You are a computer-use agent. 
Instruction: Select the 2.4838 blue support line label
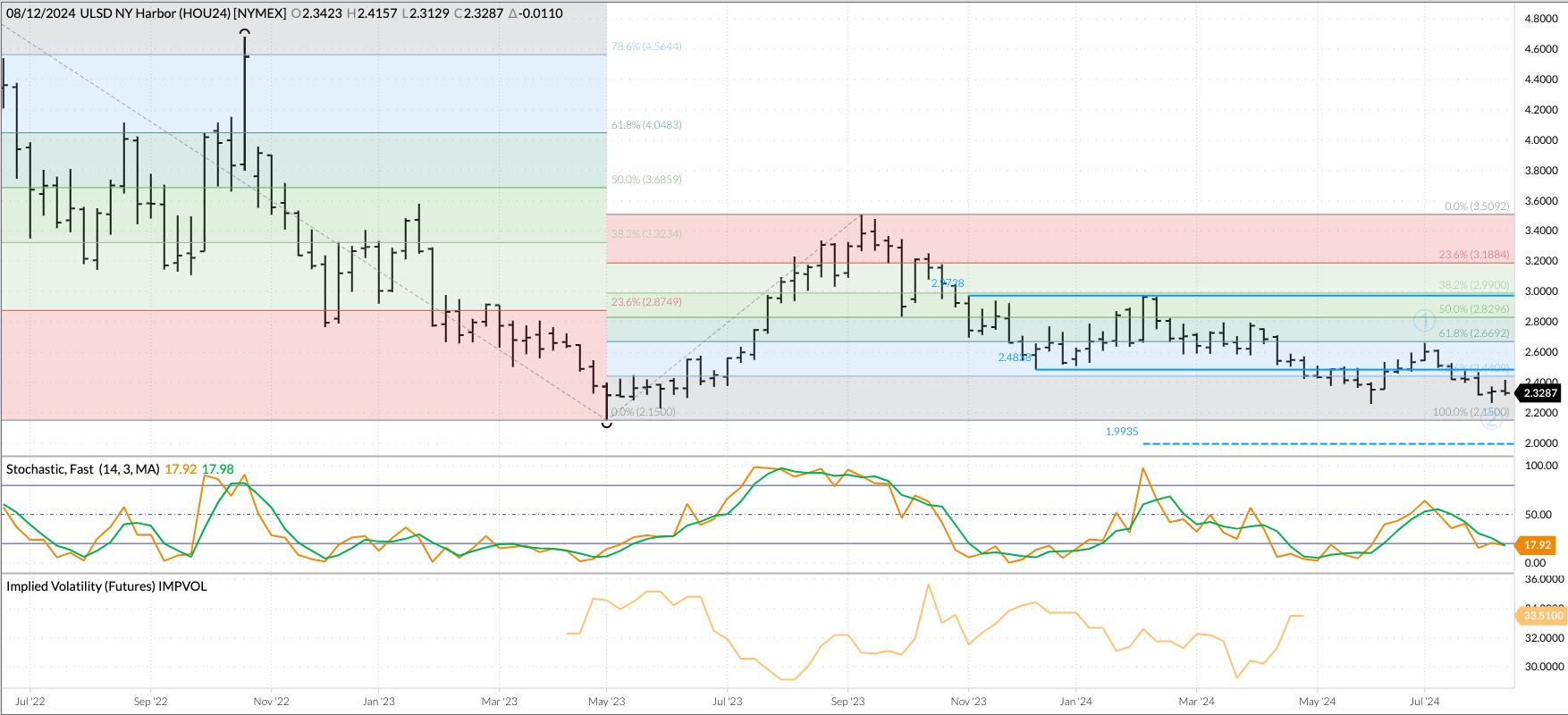tap(1015, 357)
